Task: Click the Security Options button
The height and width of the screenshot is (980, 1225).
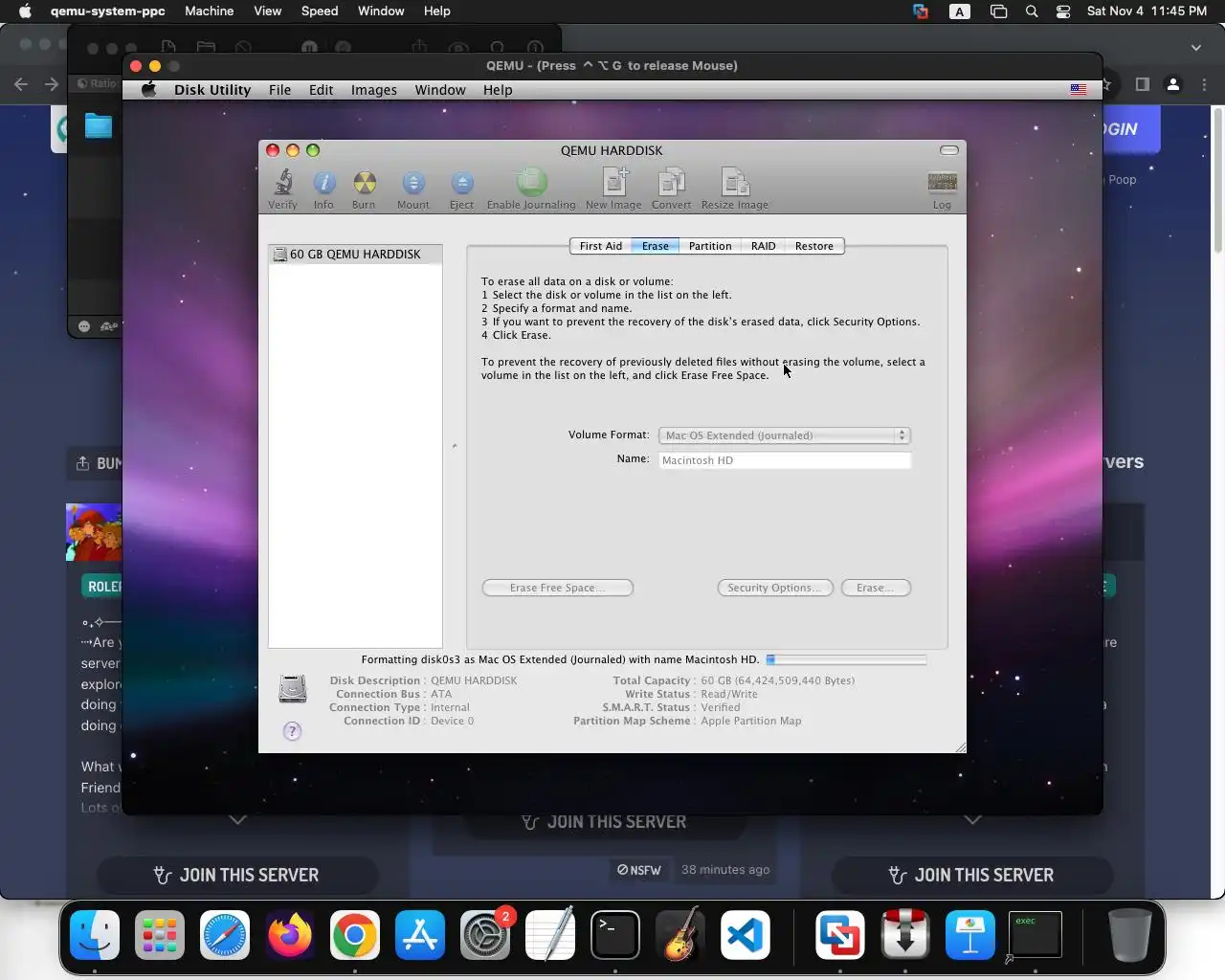Action: point(775,588)
